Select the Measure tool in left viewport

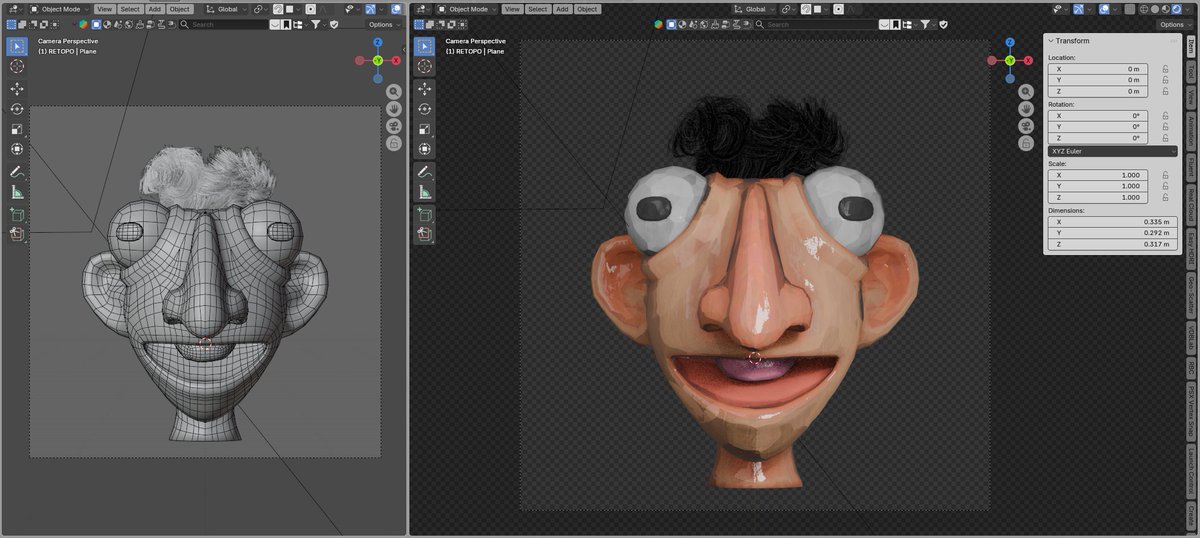[17, 192]
